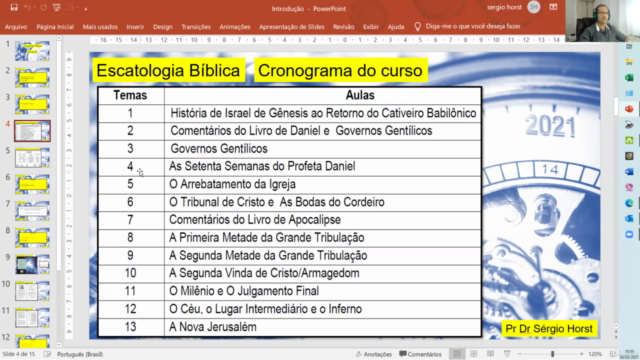Open Outlook from the taskbar
This screenshot has height=360, width=640.
click(x=629, y=219)
